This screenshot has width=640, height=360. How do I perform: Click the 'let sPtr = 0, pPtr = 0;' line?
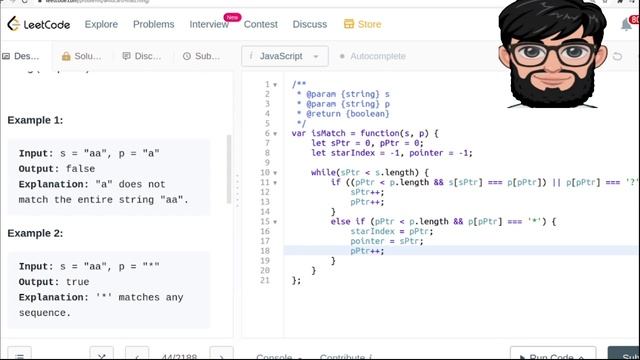(x=367, y=143)
